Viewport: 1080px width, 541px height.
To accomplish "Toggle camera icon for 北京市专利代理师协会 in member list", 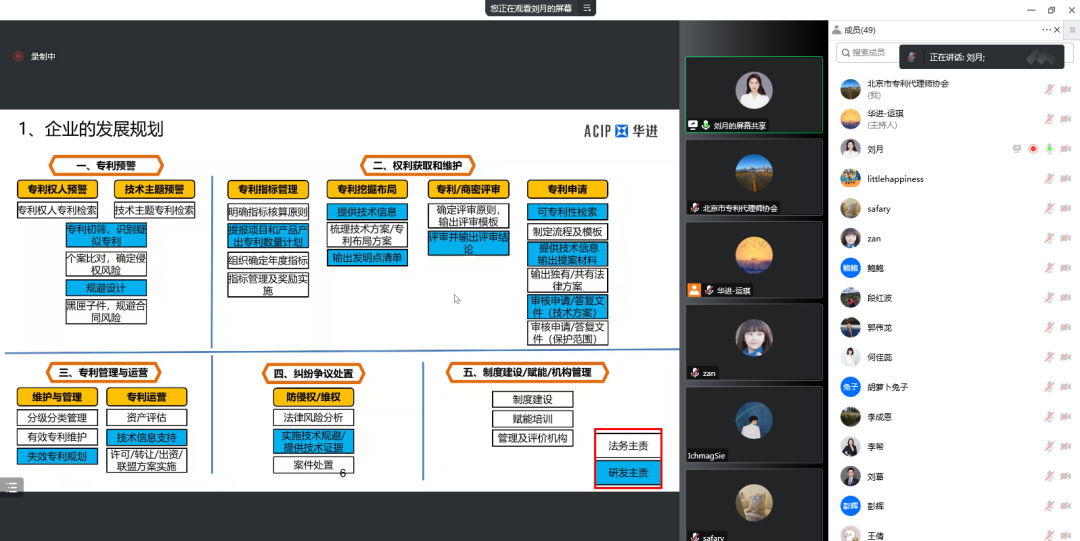I will coord(1066,89).
